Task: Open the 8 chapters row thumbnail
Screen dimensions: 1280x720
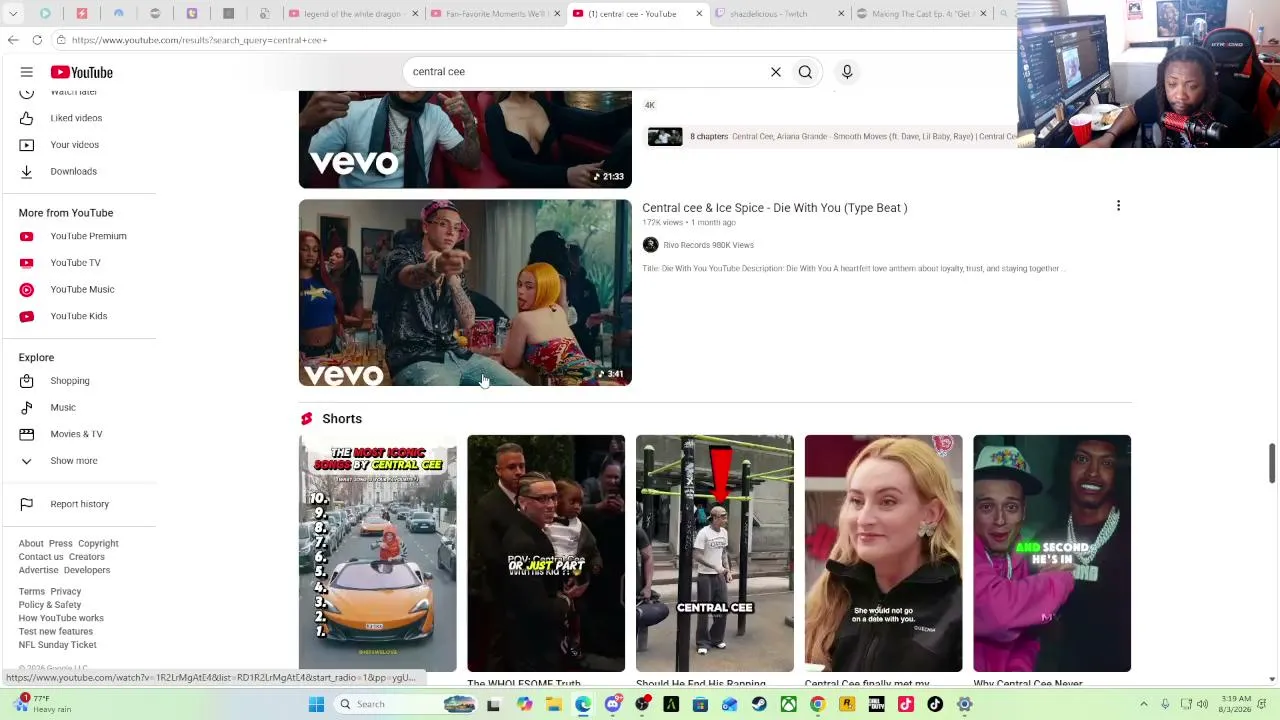Action: click(x=665, y=137)
